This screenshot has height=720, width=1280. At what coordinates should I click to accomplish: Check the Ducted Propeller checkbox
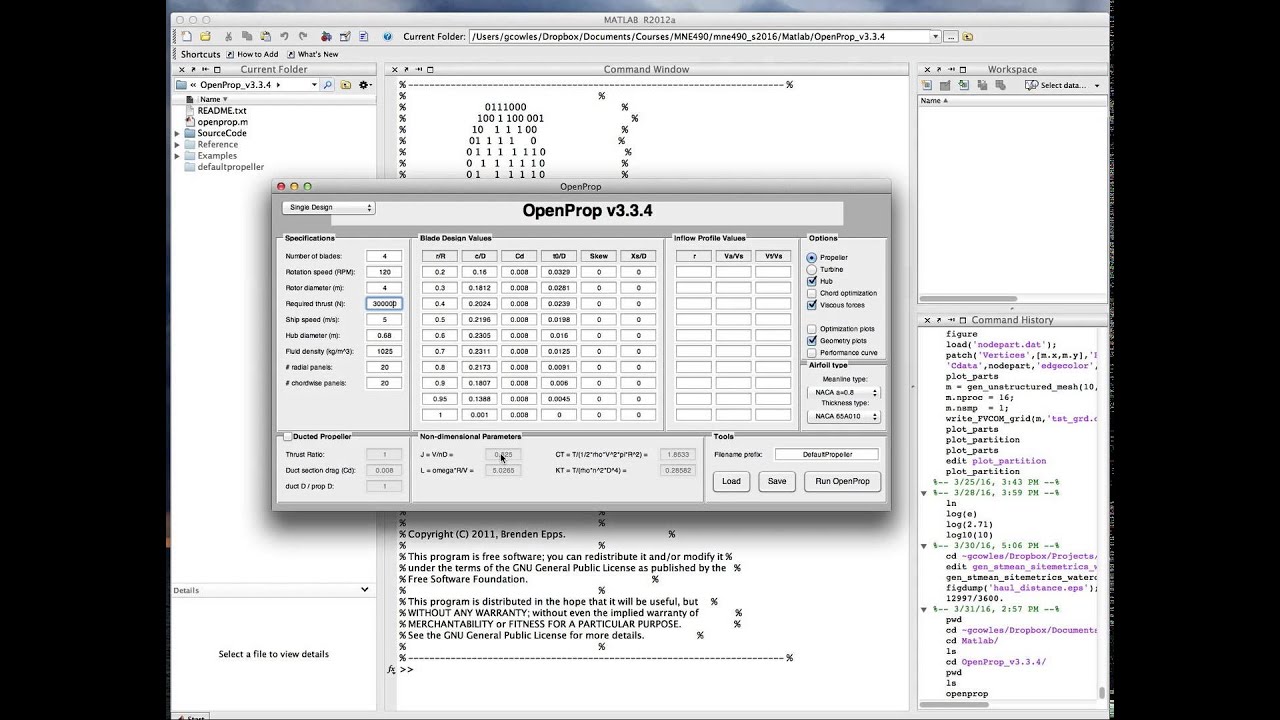(288, 436)
